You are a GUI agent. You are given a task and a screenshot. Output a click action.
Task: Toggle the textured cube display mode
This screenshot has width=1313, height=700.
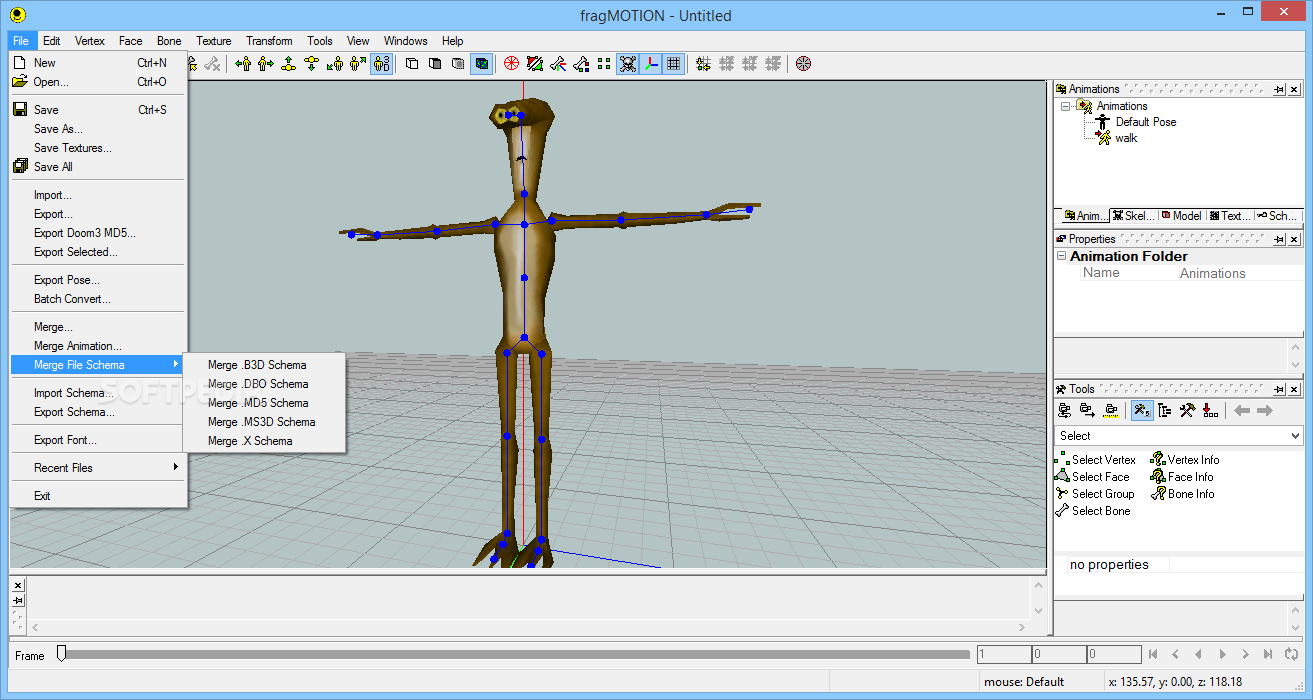(481, 63)
